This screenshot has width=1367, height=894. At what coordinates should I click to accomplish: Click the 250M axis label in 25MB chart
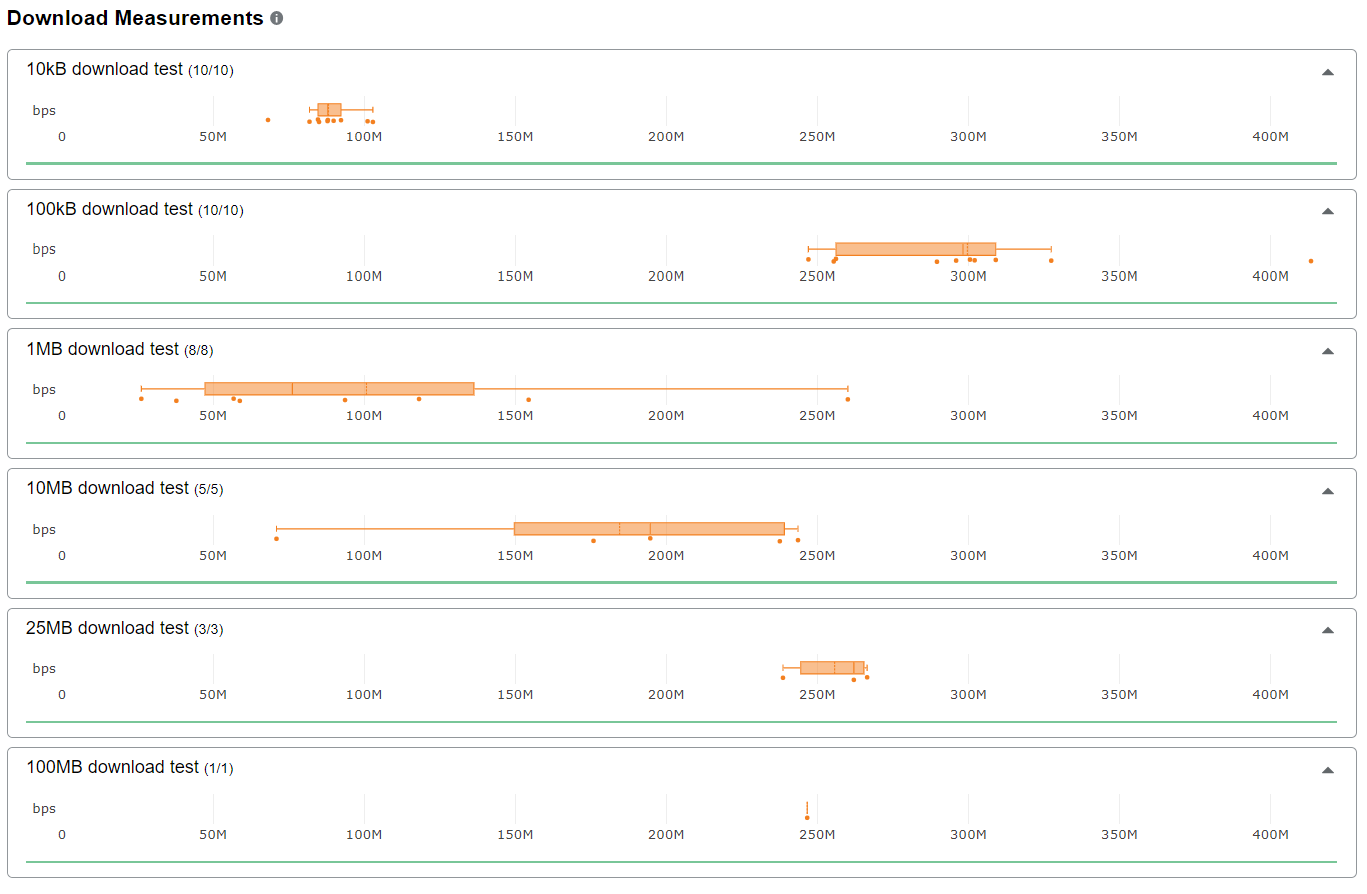pos(817,695)
